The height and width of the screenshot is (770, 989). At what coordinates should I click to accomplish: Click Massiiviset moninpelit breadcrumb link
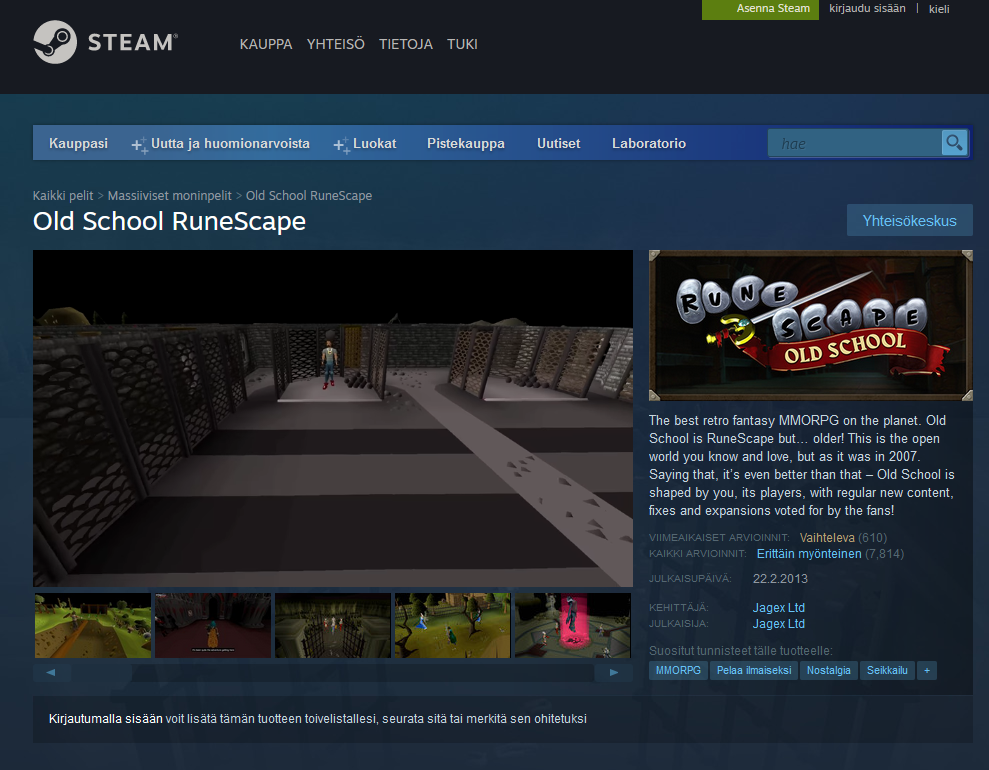[x=170, y=195]
